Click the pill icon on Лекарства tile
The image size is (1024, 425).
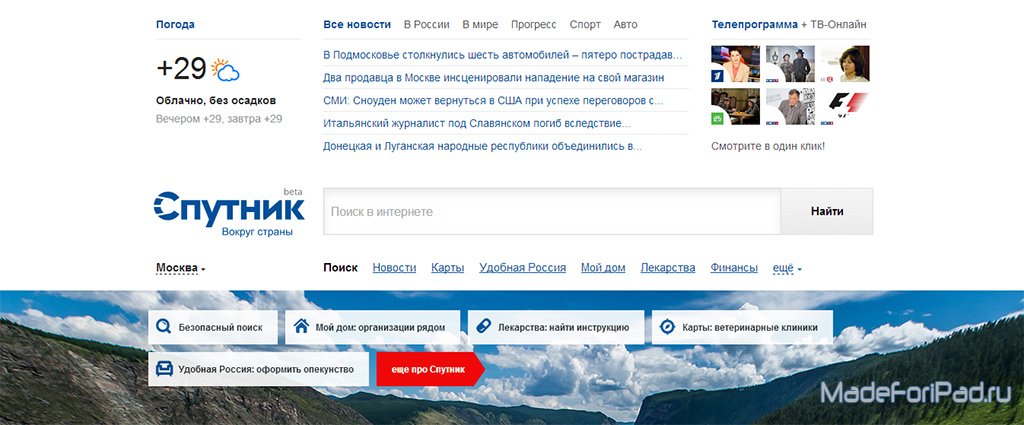click(x=484, y=326)
